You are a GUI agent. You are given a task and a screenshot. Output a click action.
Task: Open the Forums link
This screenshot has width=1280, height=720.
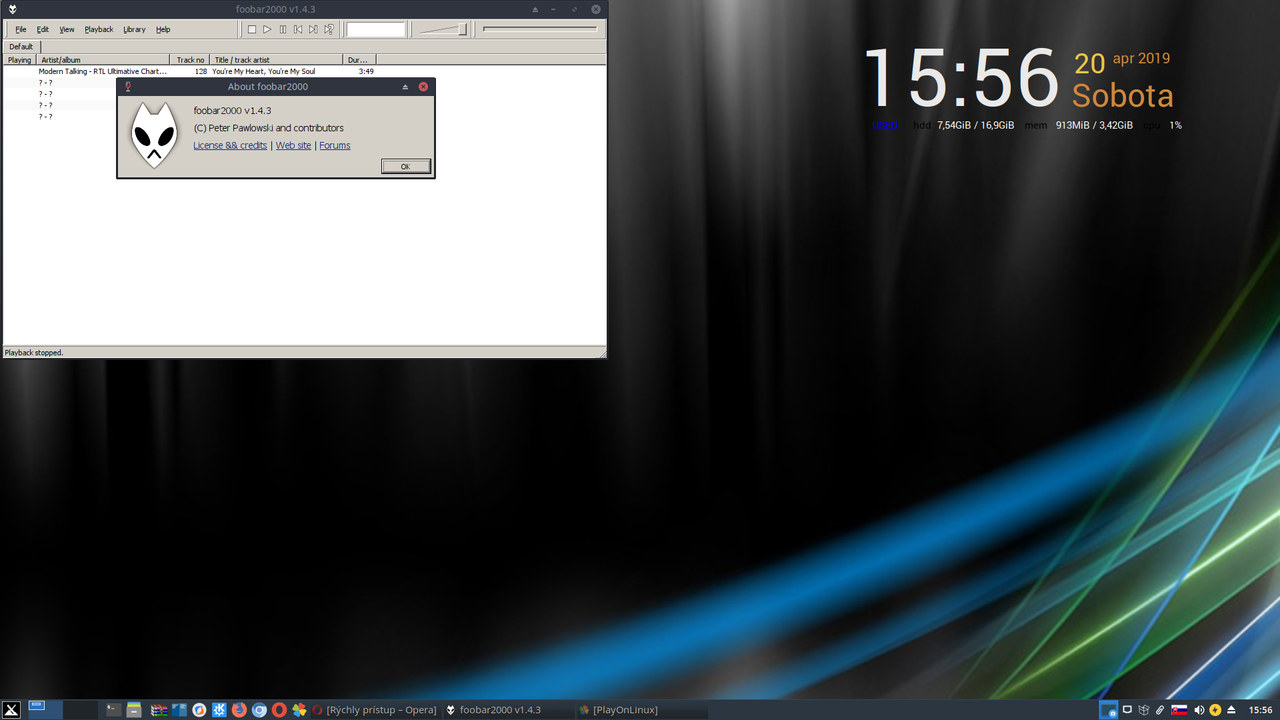click(335, 145)
